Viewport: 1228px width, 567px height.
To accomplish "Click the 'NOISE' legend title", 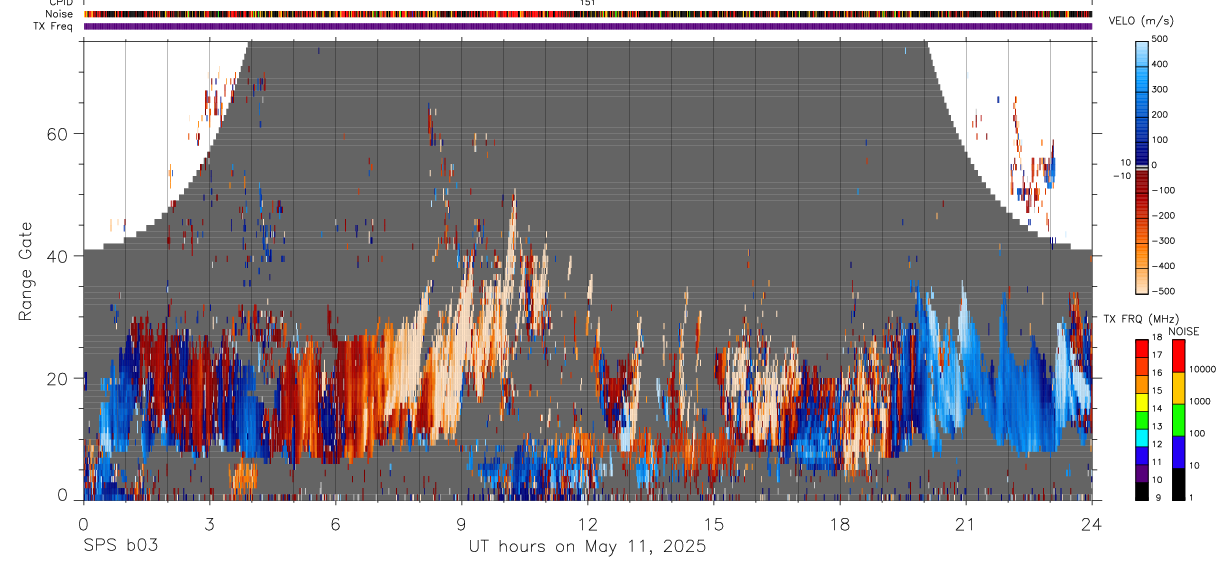I will pyautogui.click(x=1183, y=331).
